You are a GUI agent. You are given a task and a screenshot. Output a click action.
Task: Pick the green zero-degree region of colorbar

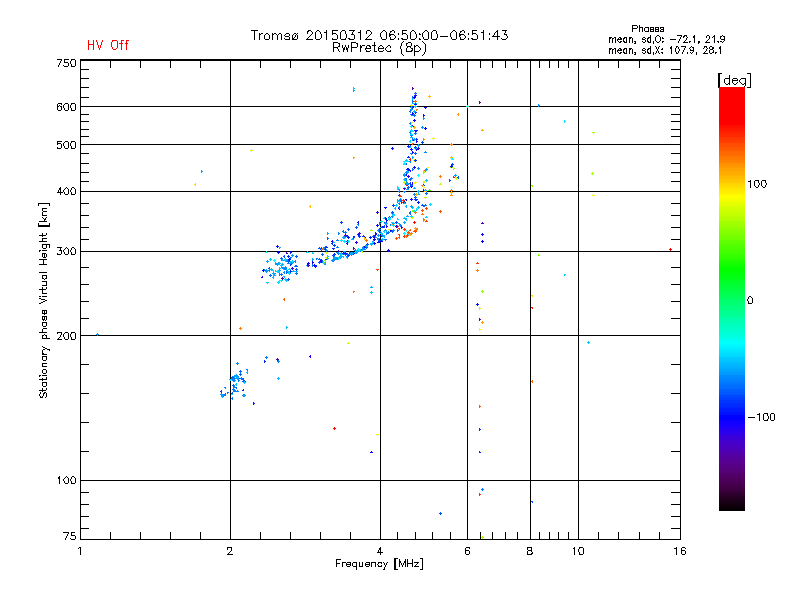732,300
